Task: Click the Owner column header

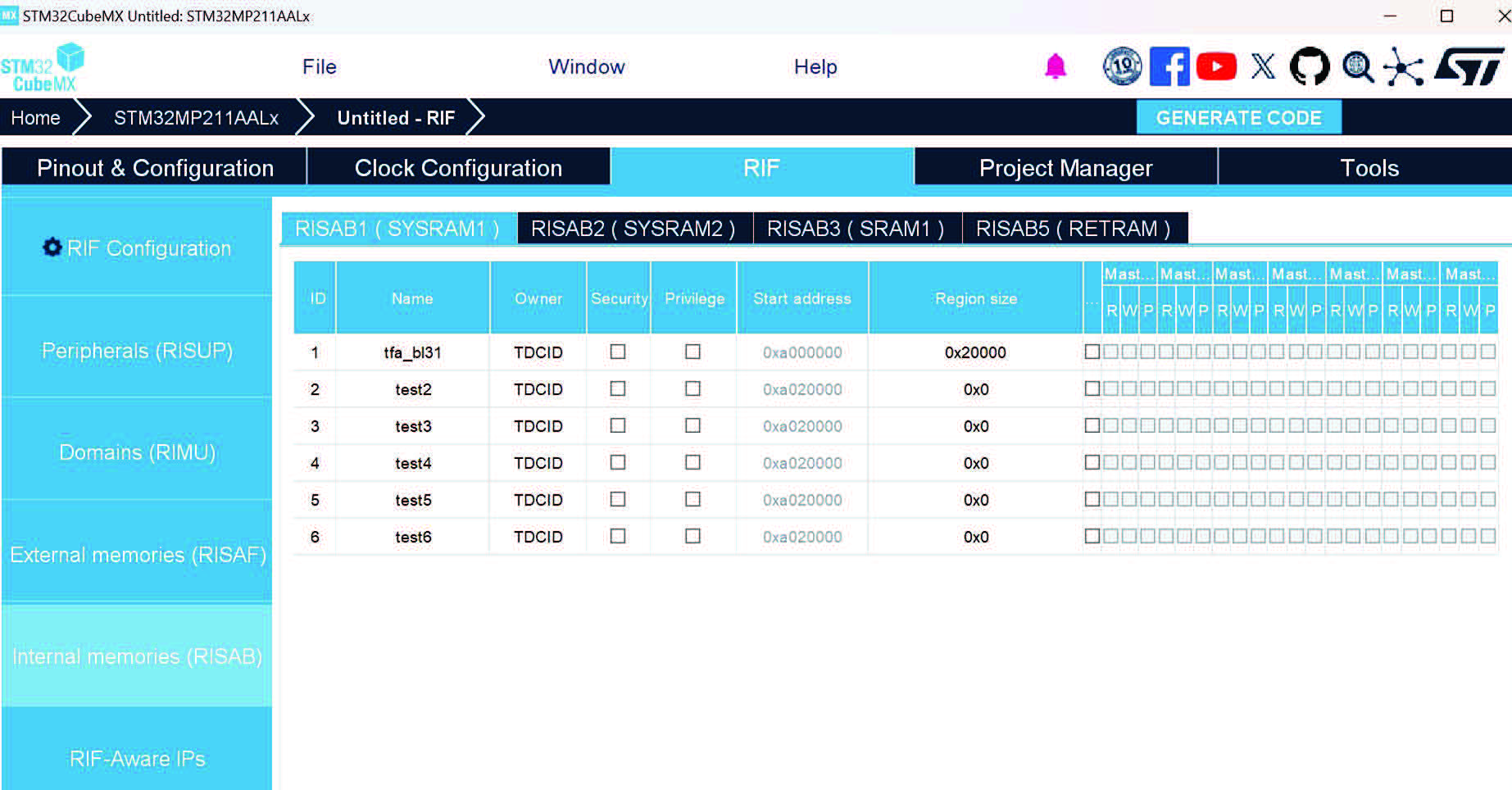Action: (538, 298)
